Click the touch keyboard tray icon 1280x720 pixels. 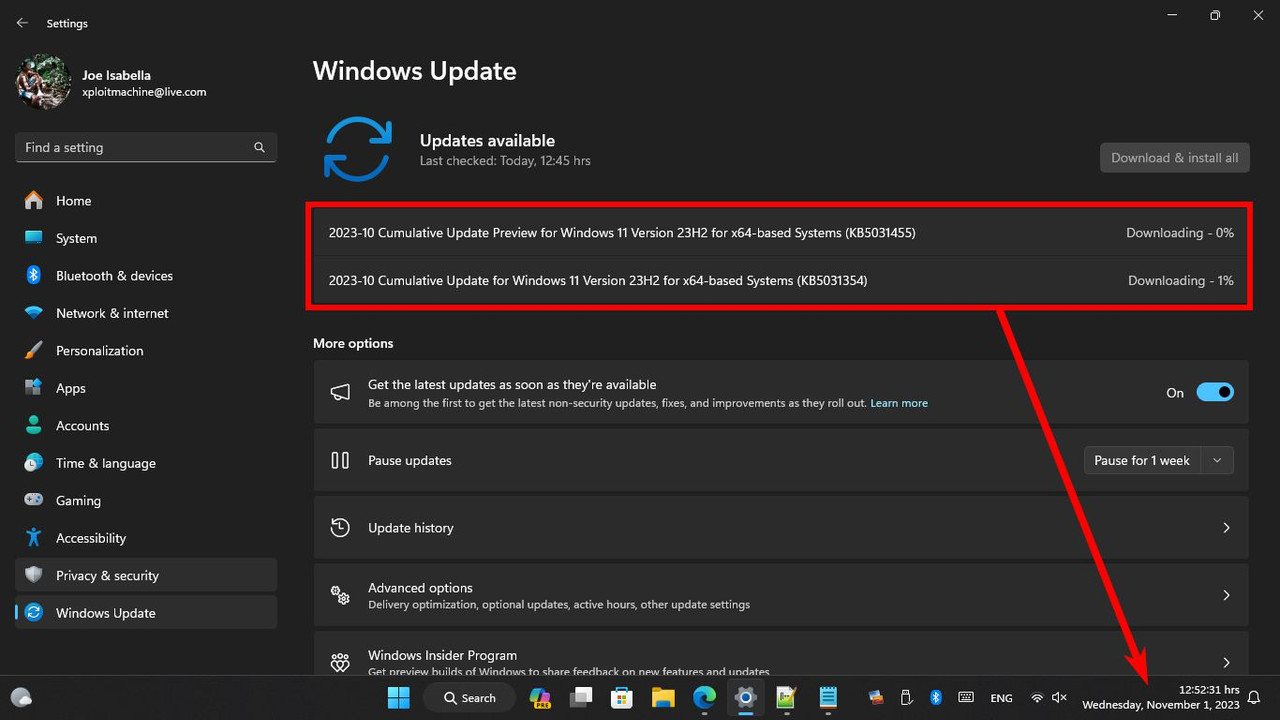[x=966, y=698]
